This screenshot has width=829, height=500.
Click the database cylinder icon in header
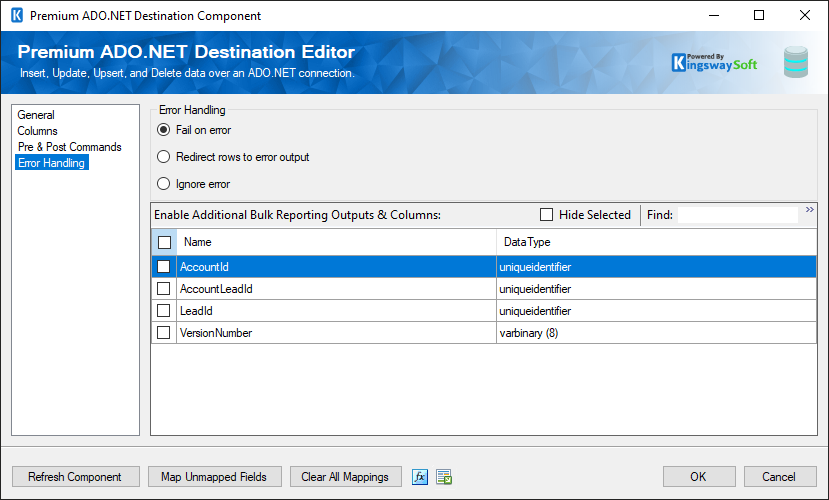click(796, 62)
